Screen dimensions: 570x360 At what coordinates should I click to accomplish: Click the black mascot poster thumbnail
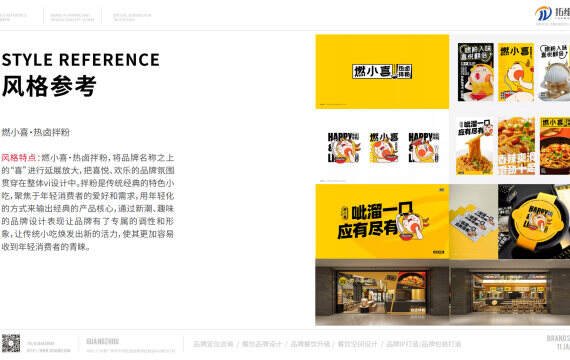pyautogui.click(x=476, y=72)
